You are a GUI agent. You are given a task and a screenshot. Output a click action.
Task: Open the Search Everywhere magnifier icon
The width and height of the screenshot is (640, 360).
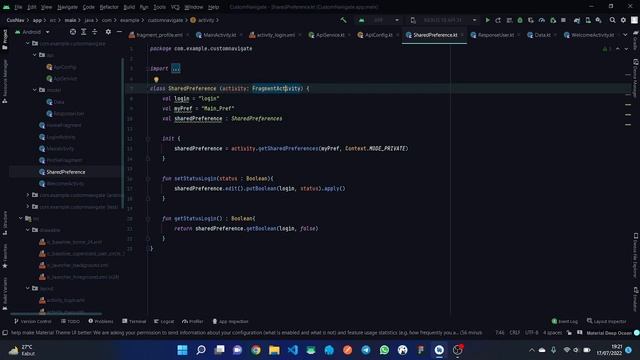pyautogui.click(x=612, y=20)
